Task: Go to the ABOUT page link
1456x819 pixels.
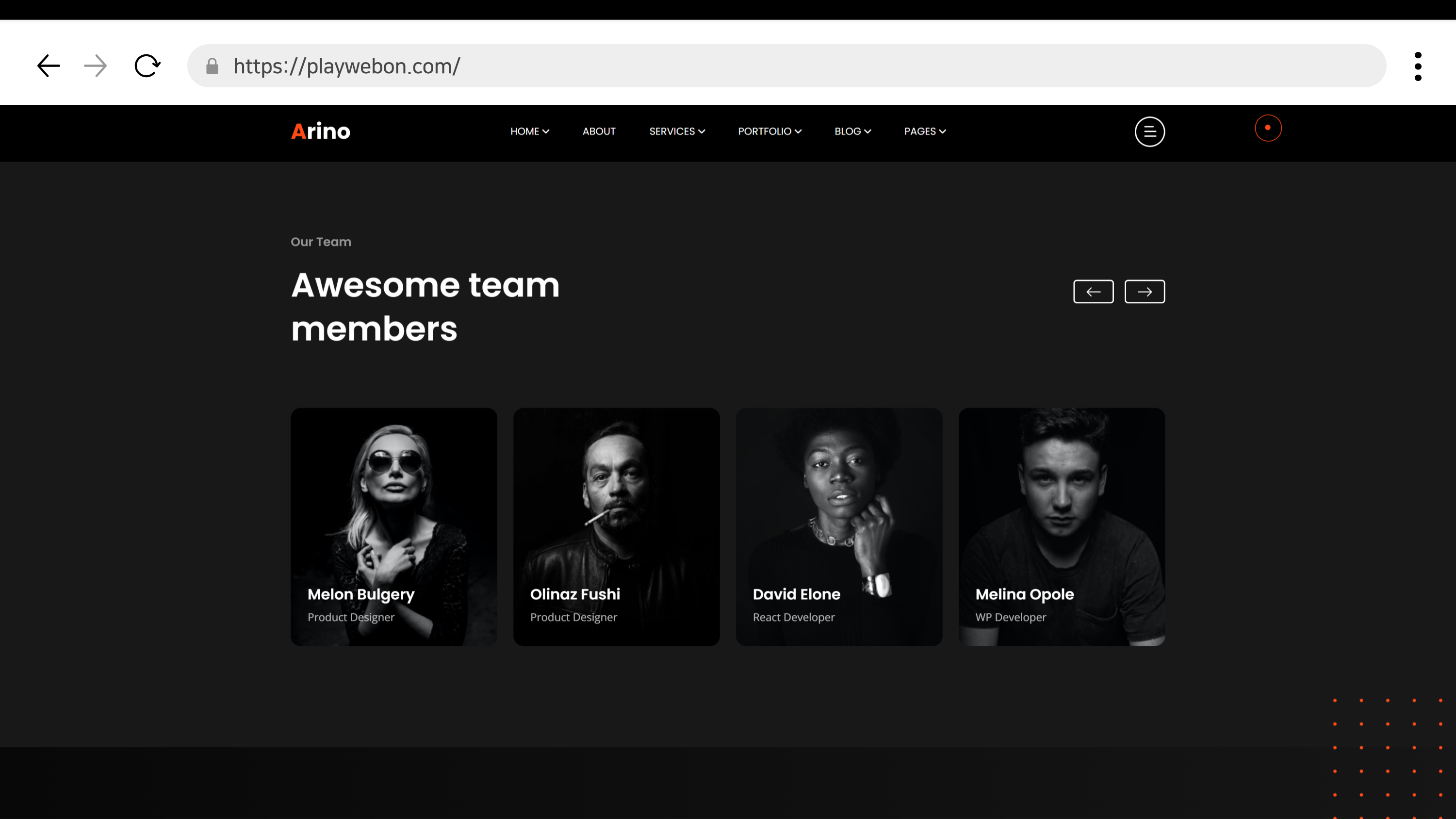Action: [x=599, y=131]
